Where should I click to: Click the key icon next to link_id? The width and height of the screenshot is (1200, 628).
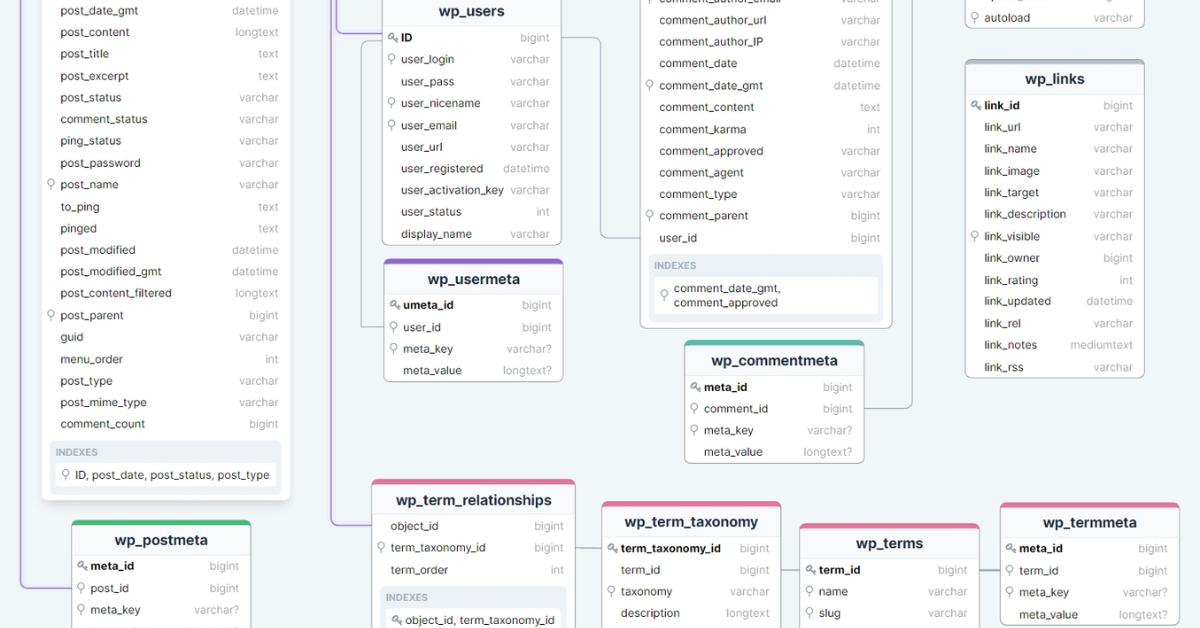pos(975,106)
